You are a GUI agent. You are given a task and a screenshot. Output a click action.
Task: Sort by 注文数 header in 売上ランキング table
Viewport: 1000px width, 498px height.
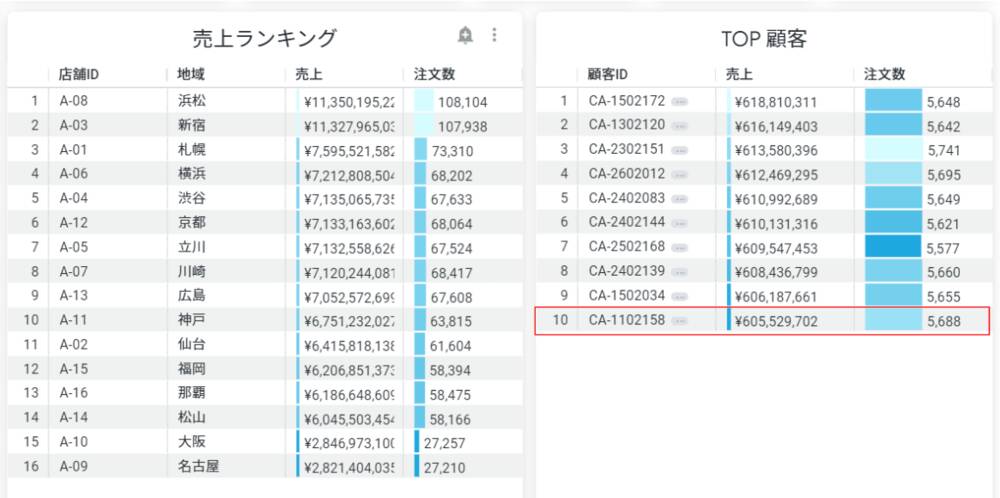click(435, 74)
